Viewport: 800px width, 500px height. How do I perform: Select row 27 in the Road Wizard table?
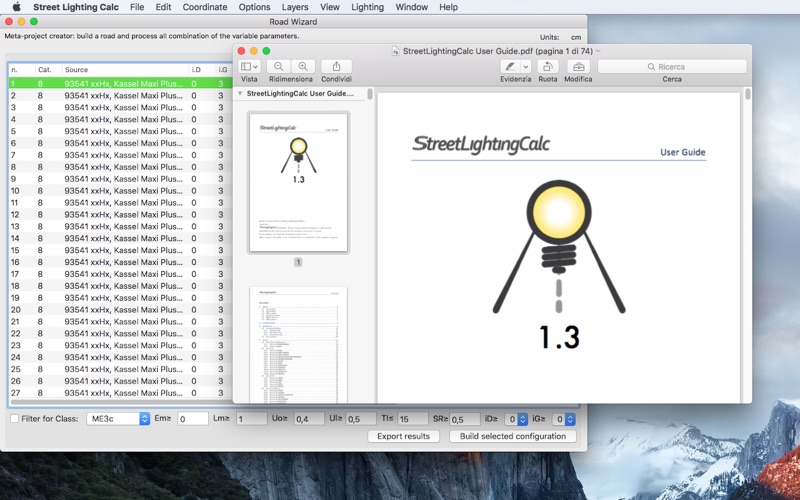(121, 393)
